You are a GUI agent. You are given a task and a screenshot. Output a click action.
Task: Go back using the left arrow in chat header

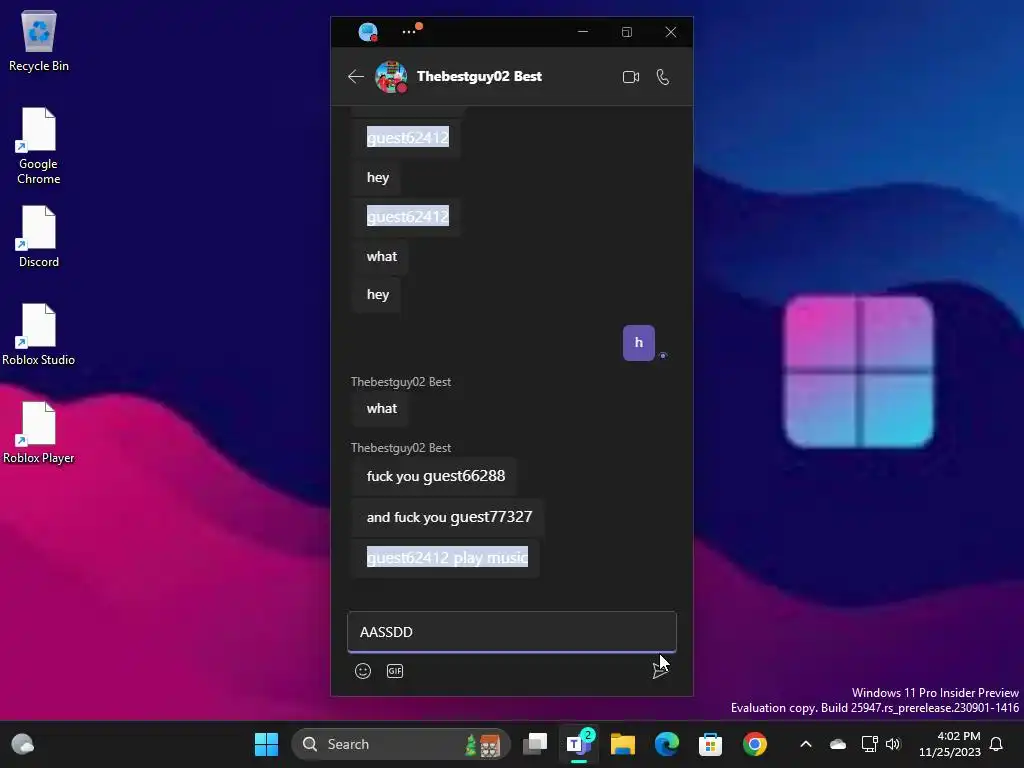point(356,76)
